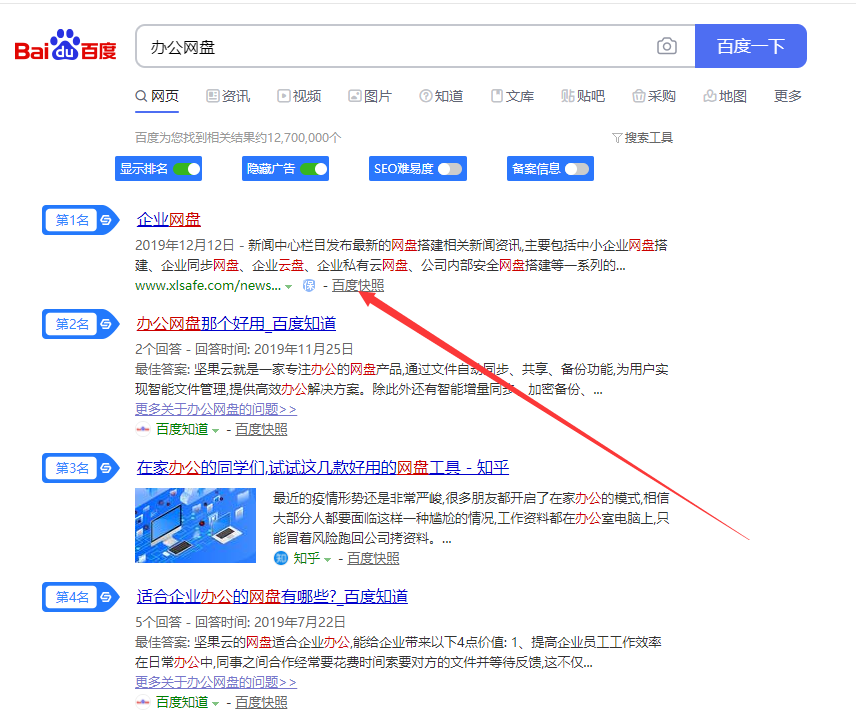The height and width of the screenshot is (721, 856).
Task: Click result count text 约12,700,000个
Action: click(x=298, y=138)
